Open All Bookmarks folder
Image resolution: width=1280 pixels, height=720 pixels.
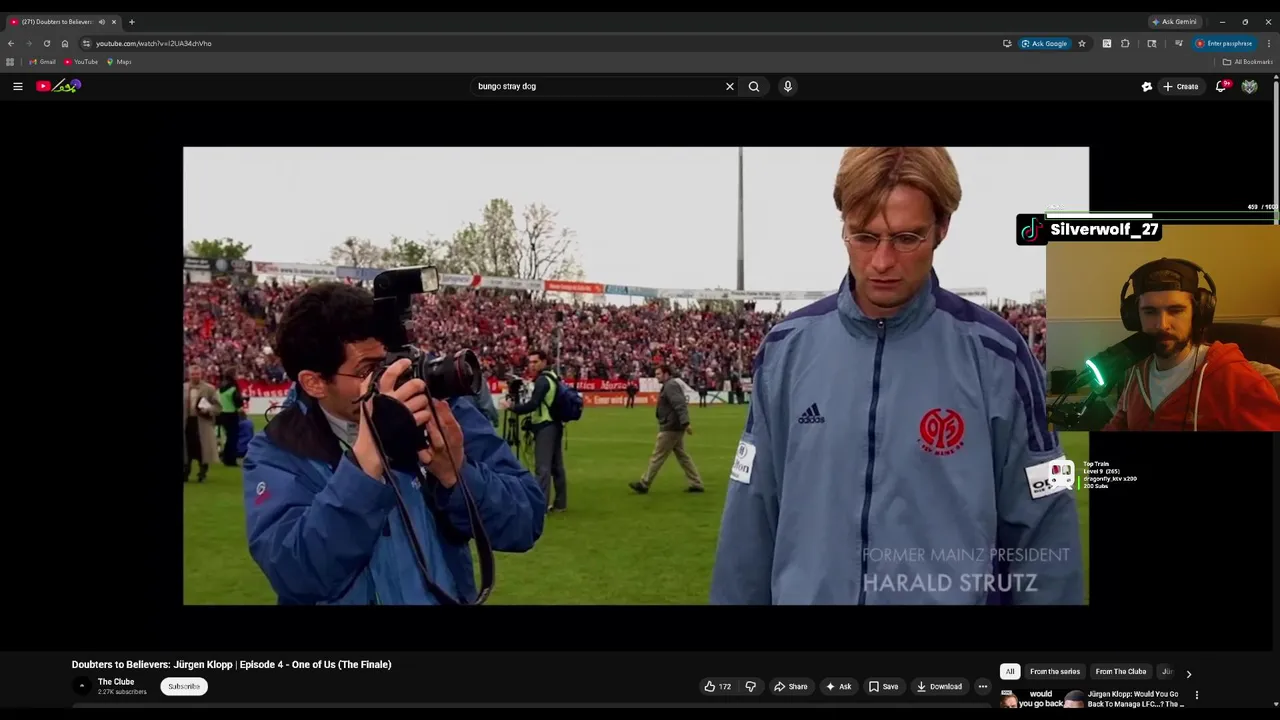[1247, 62]
